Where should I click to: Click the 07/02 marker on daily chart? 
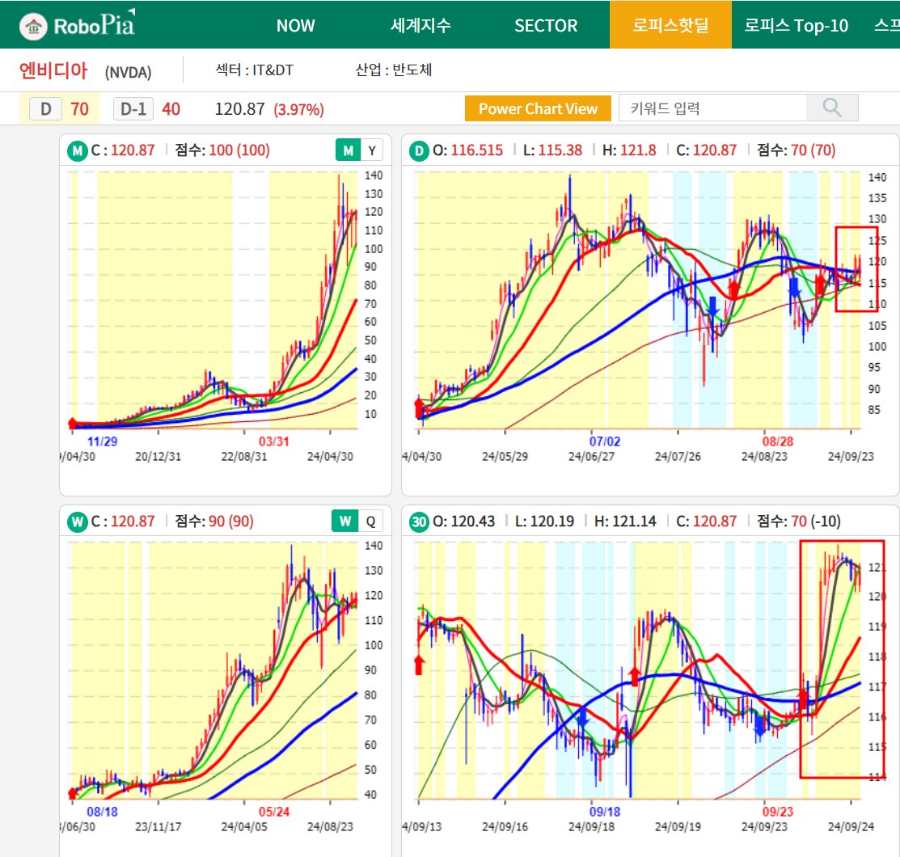point(604,441)
